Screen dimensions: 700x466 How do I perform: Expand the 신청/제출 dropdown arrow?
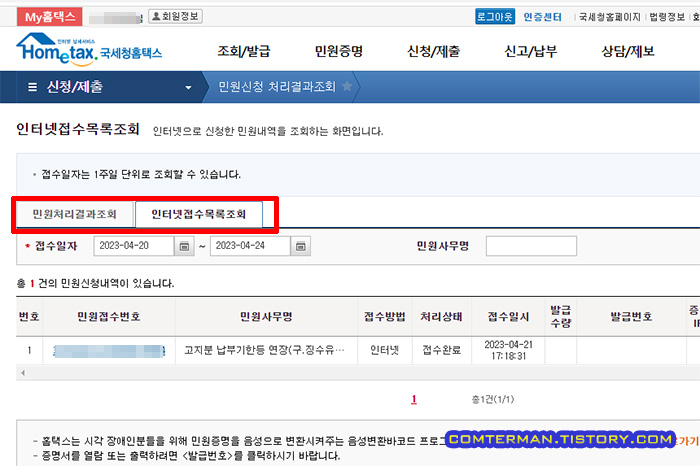188,87
